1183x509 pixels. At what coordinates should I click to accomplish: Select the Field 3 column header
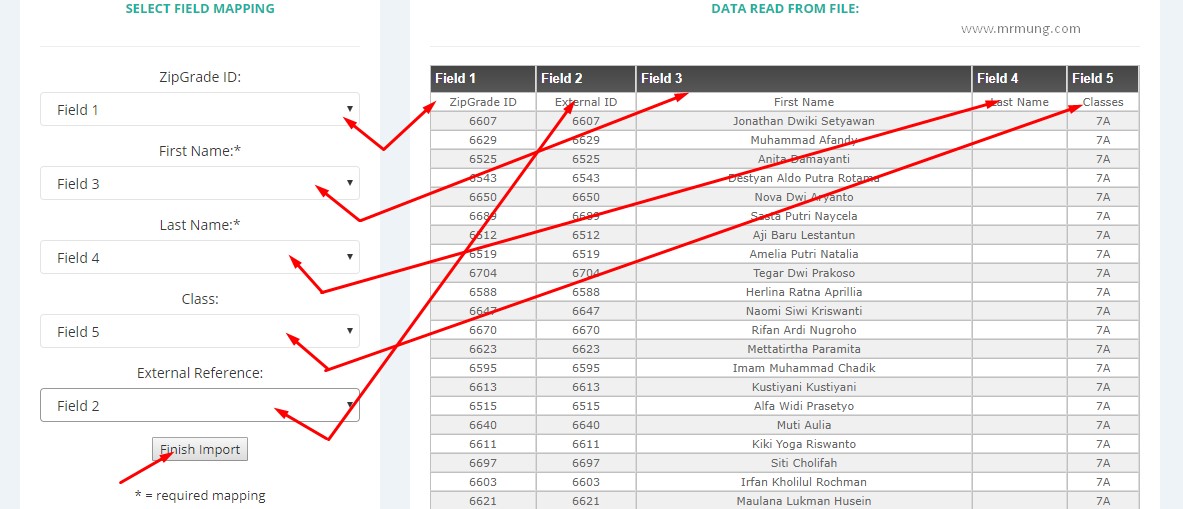pyautogui.click(x=804, y=78)
